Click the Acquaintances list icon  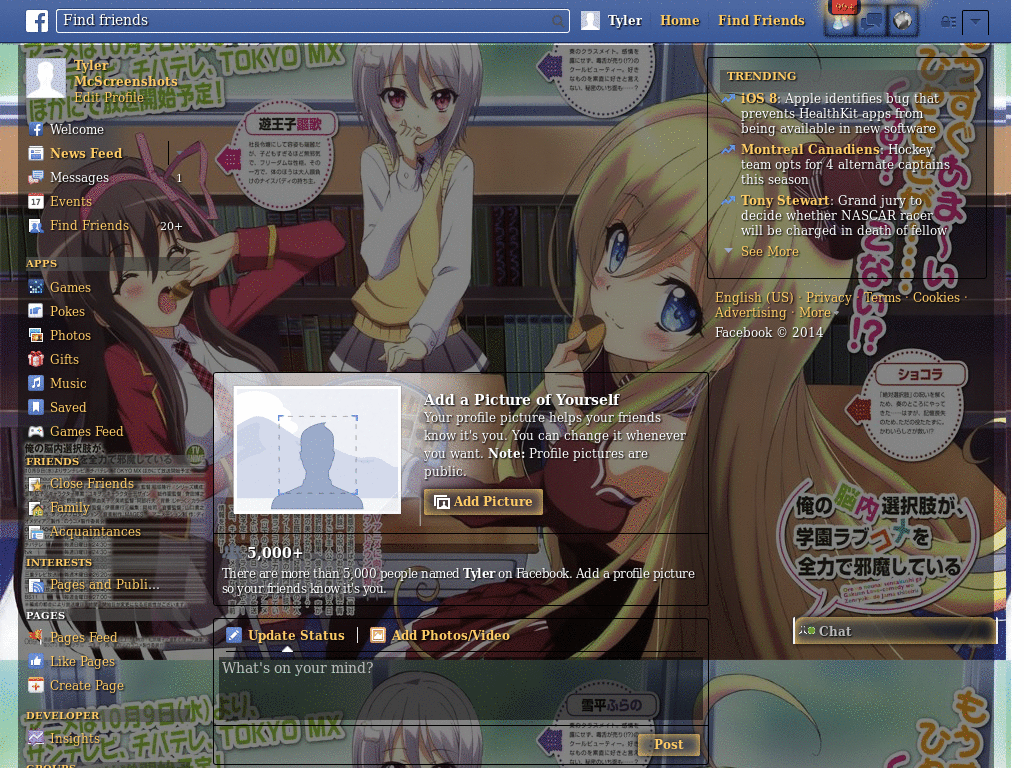click(36, 532)
